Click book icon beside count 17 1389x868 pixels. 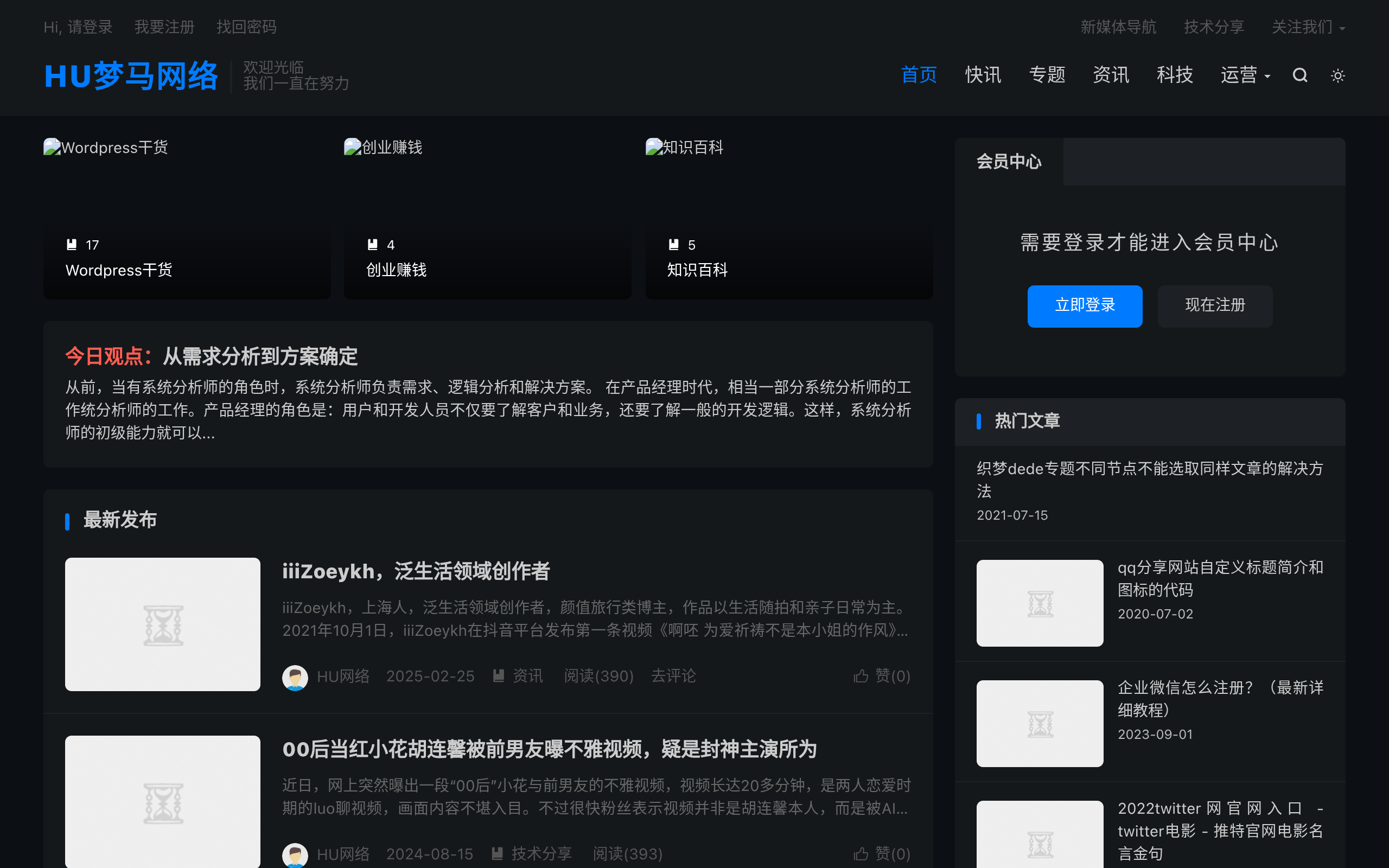[72, 245]
